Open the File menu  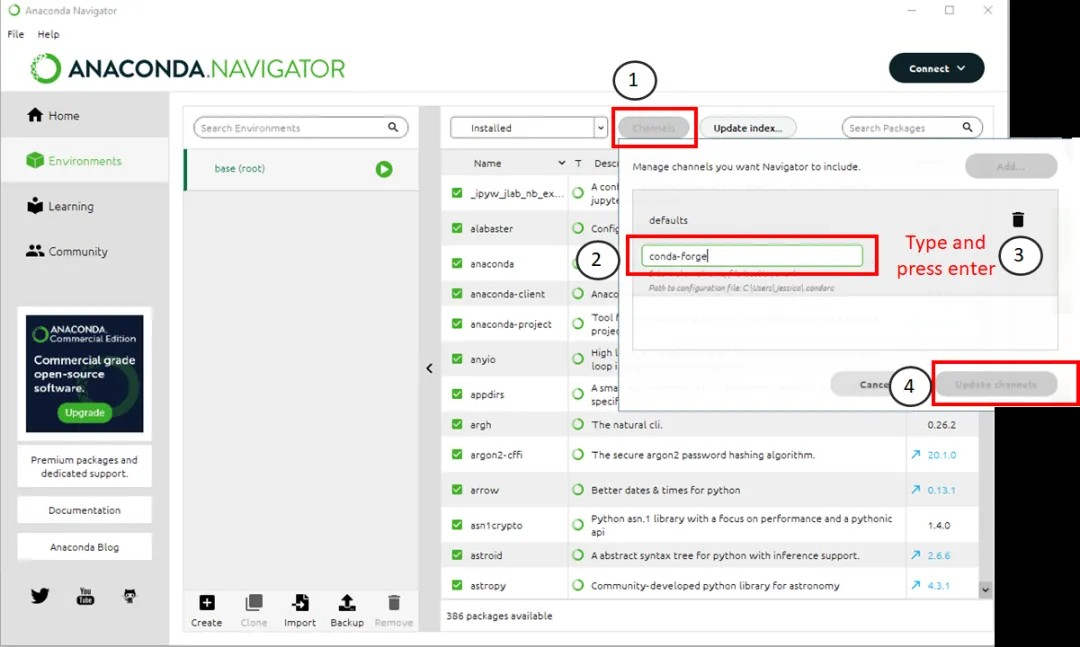point(15,34)
